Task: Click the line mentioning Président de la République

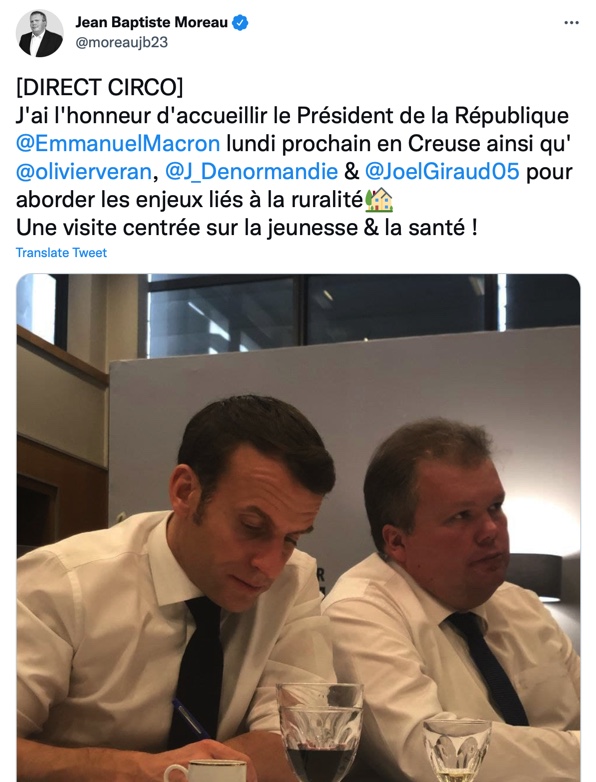Action: click(292, 116)
